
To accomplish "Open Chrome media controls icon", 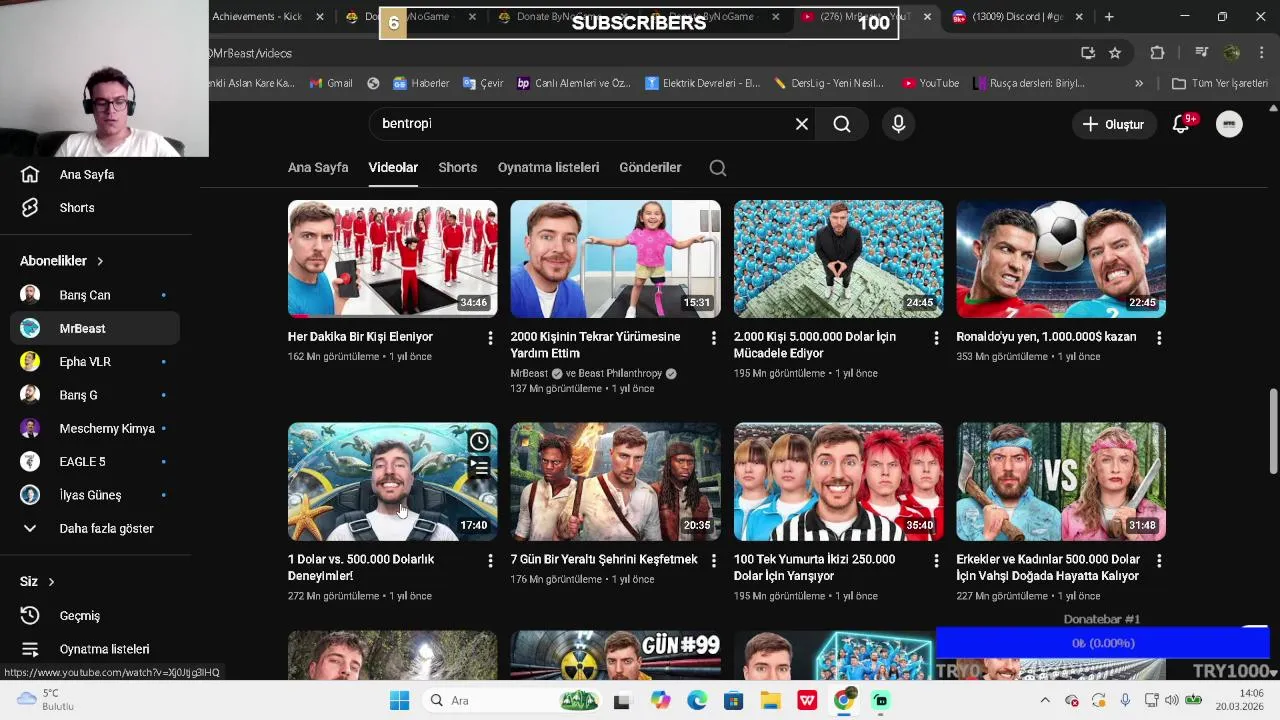I will (1202, 53).
